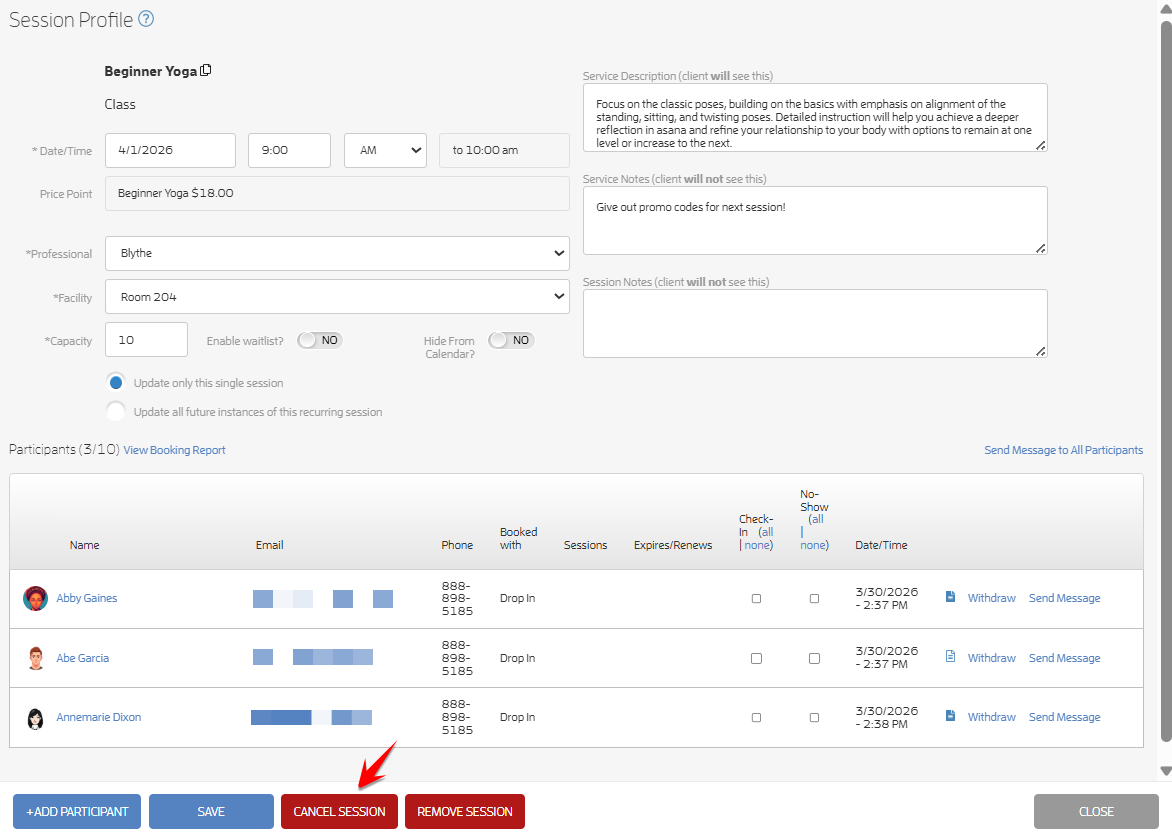Click the CANCEL SESSION button
1172x840 pixels.
(339, 812)
